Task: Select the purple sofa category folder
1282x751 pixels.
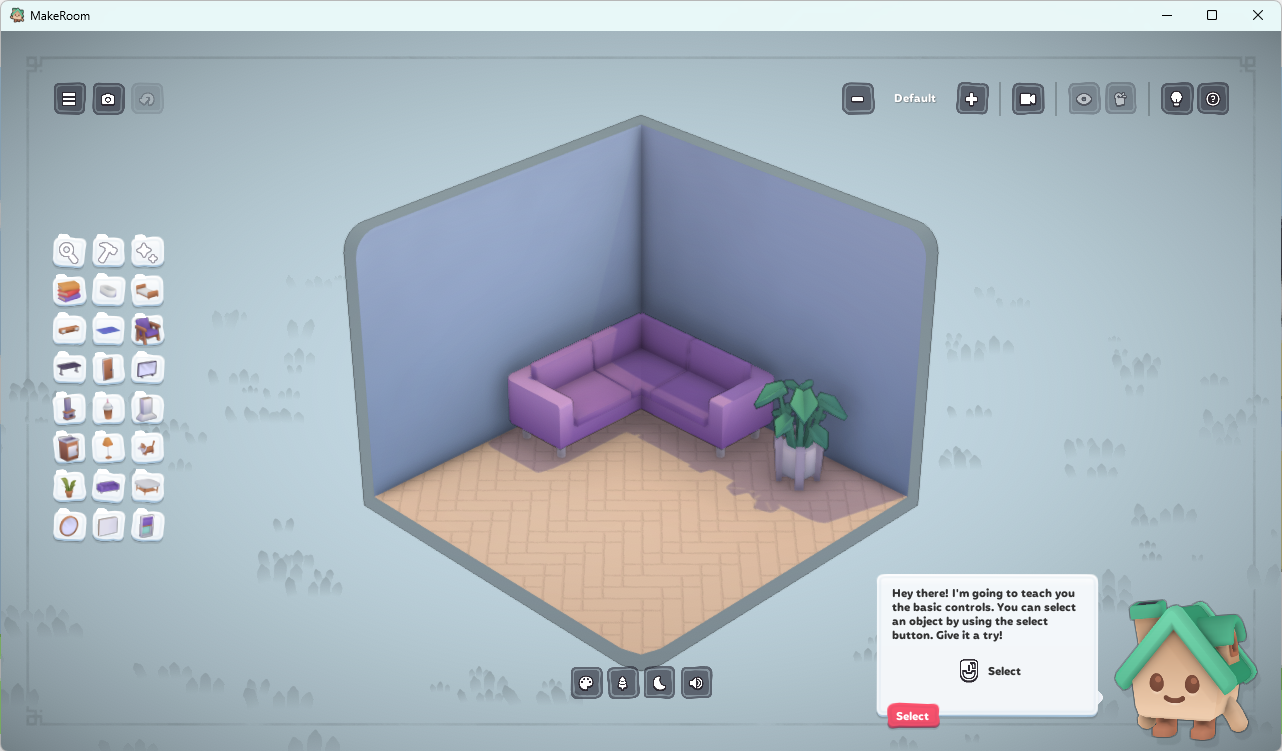Action: 108,486
